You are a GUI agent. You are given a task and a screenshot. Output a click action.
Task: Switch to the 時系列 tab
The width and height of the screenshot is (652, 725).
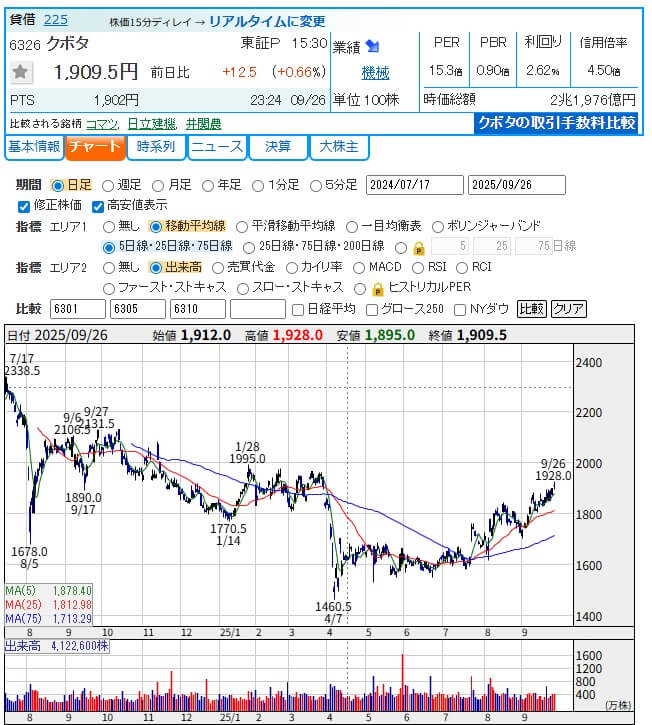pyautogui.click(x=156, y=147)
